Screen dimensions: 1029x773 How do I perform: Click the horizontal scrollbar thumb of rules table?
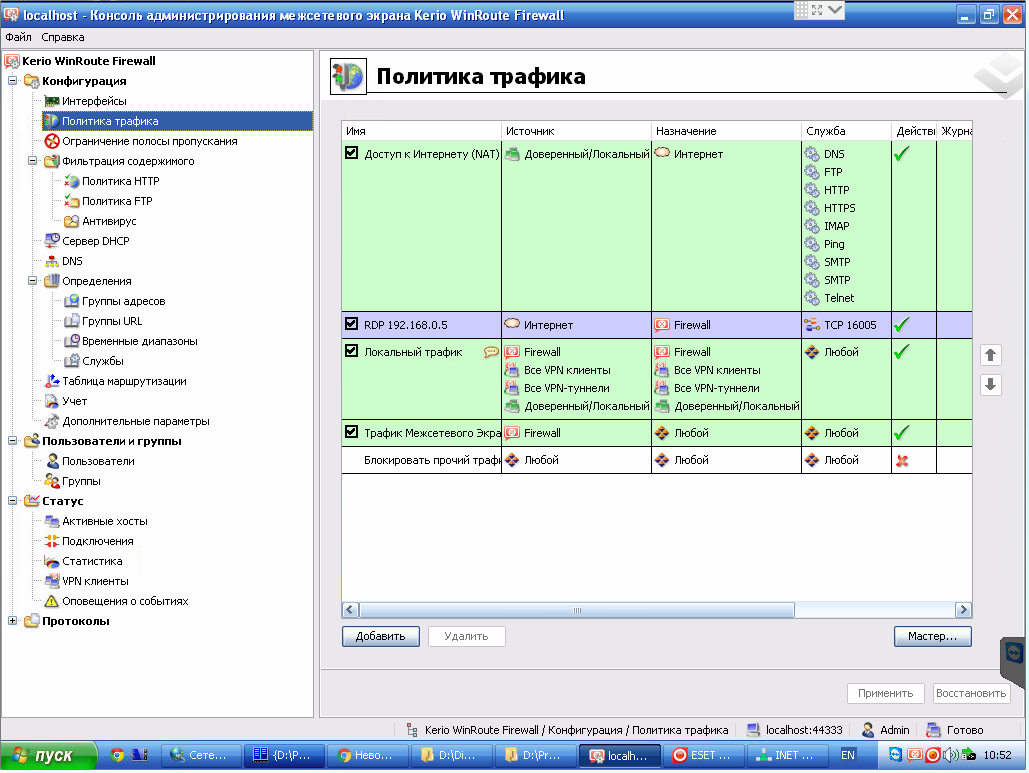577,610
